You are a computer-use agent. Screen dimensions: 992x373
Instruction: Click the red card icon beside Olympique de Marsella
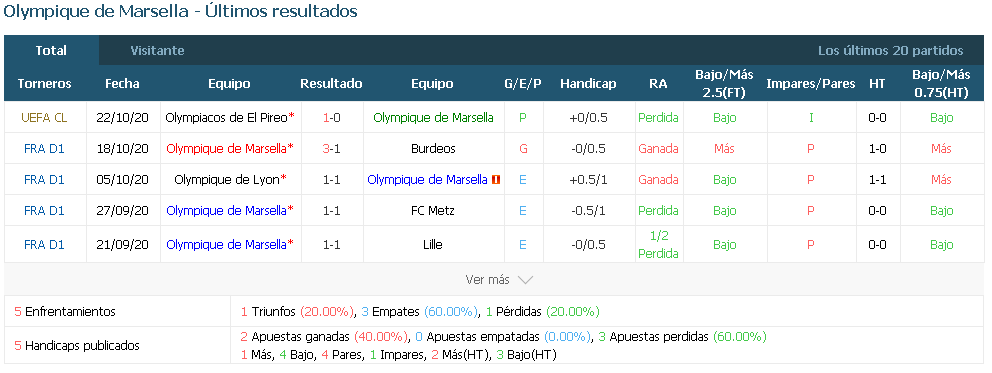[x=496, y=180]
